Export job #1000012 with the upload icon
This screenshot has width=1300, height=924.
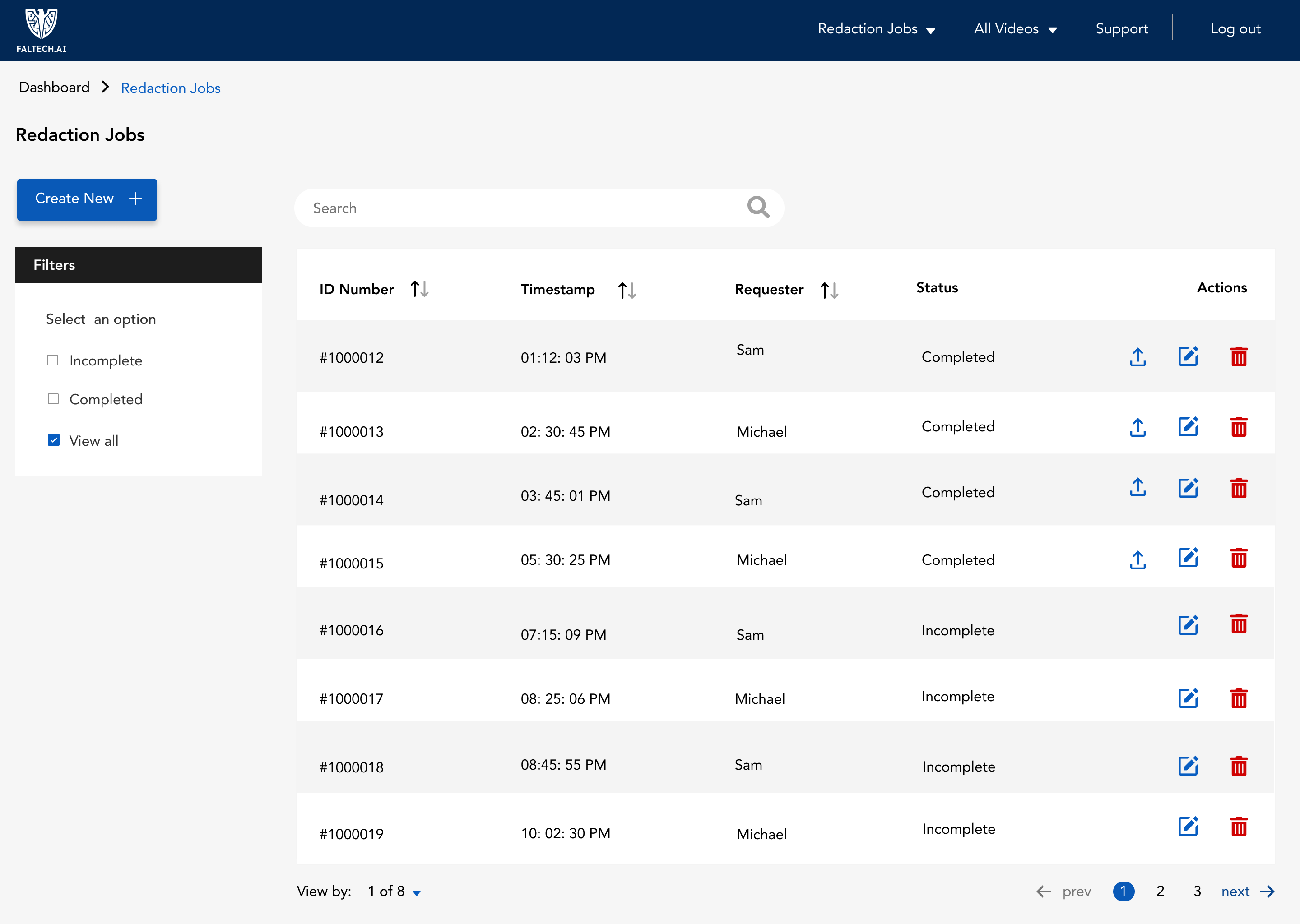click(1137, 357)
